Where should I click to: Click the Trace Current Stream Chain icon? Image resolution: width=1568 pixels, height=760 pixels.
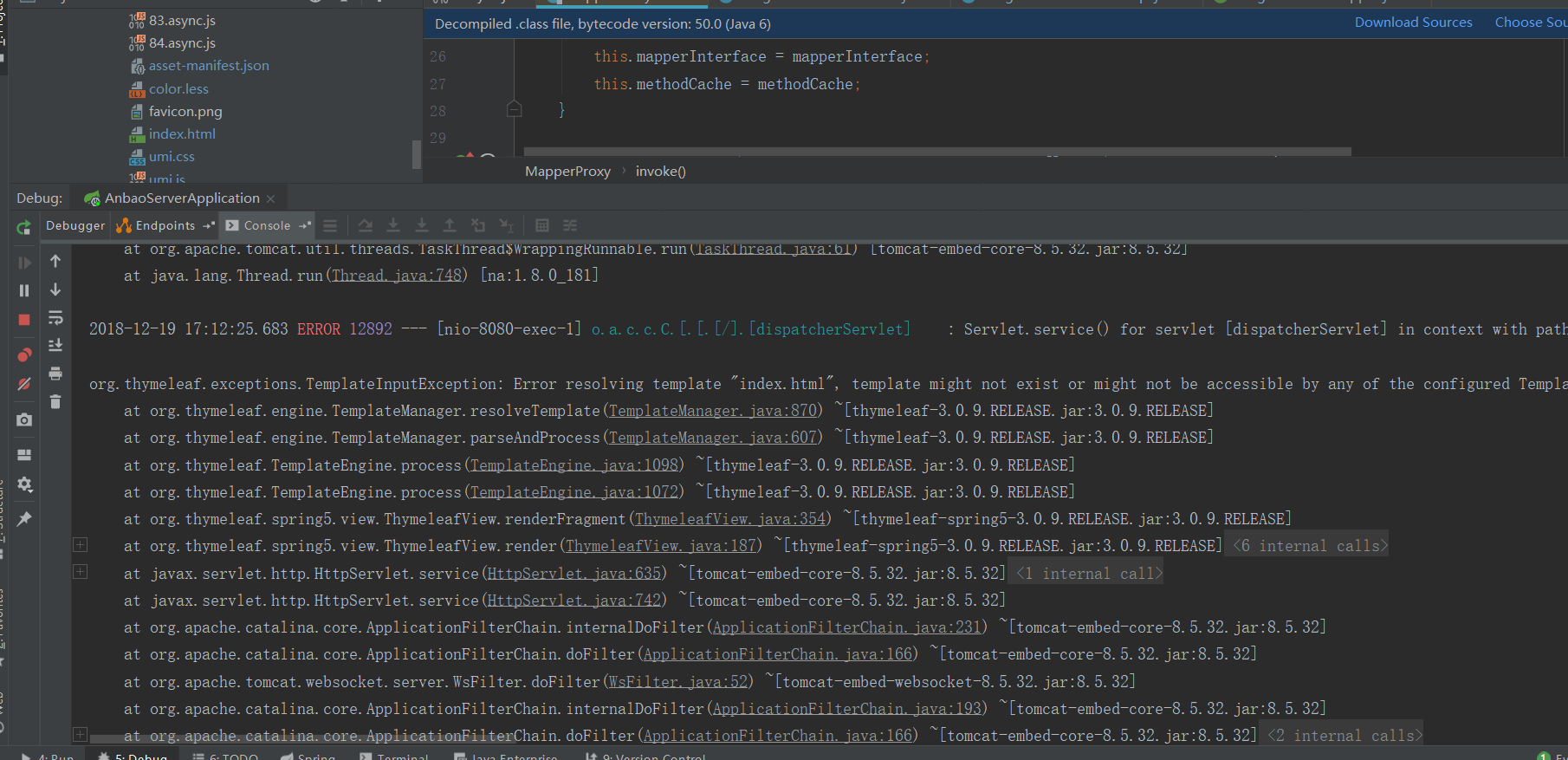point(570,225)
